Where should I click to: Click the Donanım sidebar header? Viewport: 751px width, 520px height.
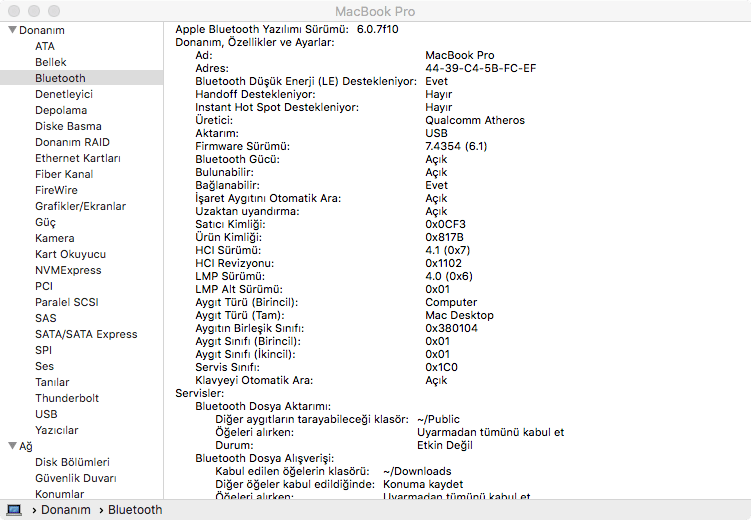[x=42, y=30]
